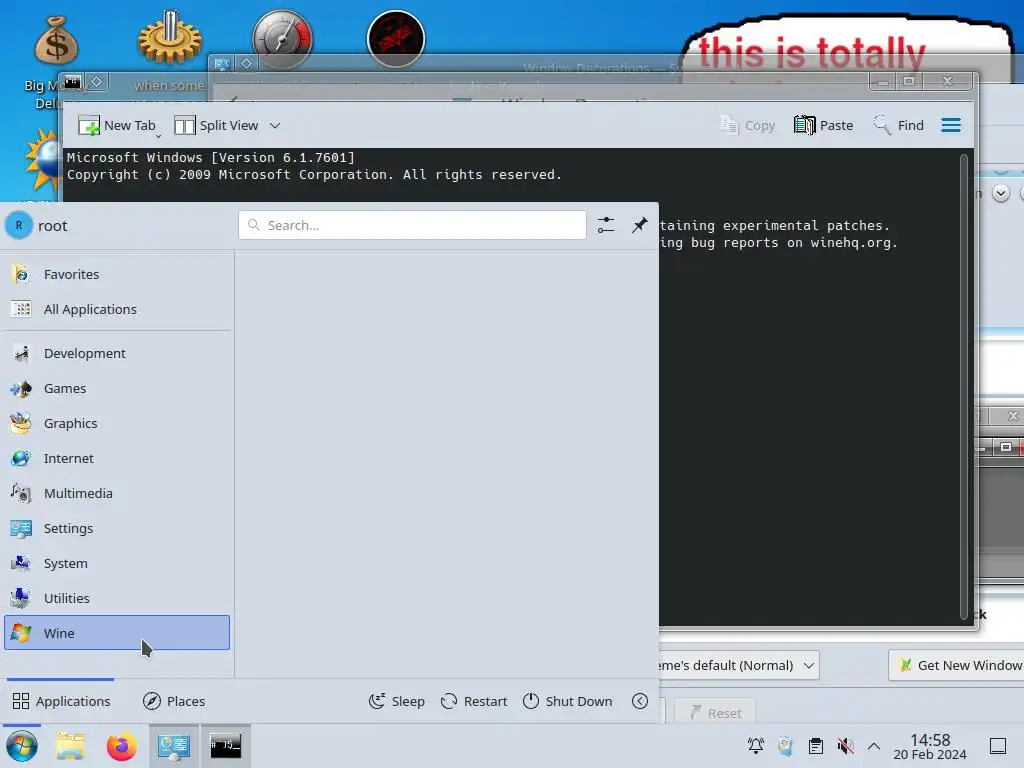This screenshot has height=768, width=1024.
Task: Expand hidden system tray icons
Action: 874,746
